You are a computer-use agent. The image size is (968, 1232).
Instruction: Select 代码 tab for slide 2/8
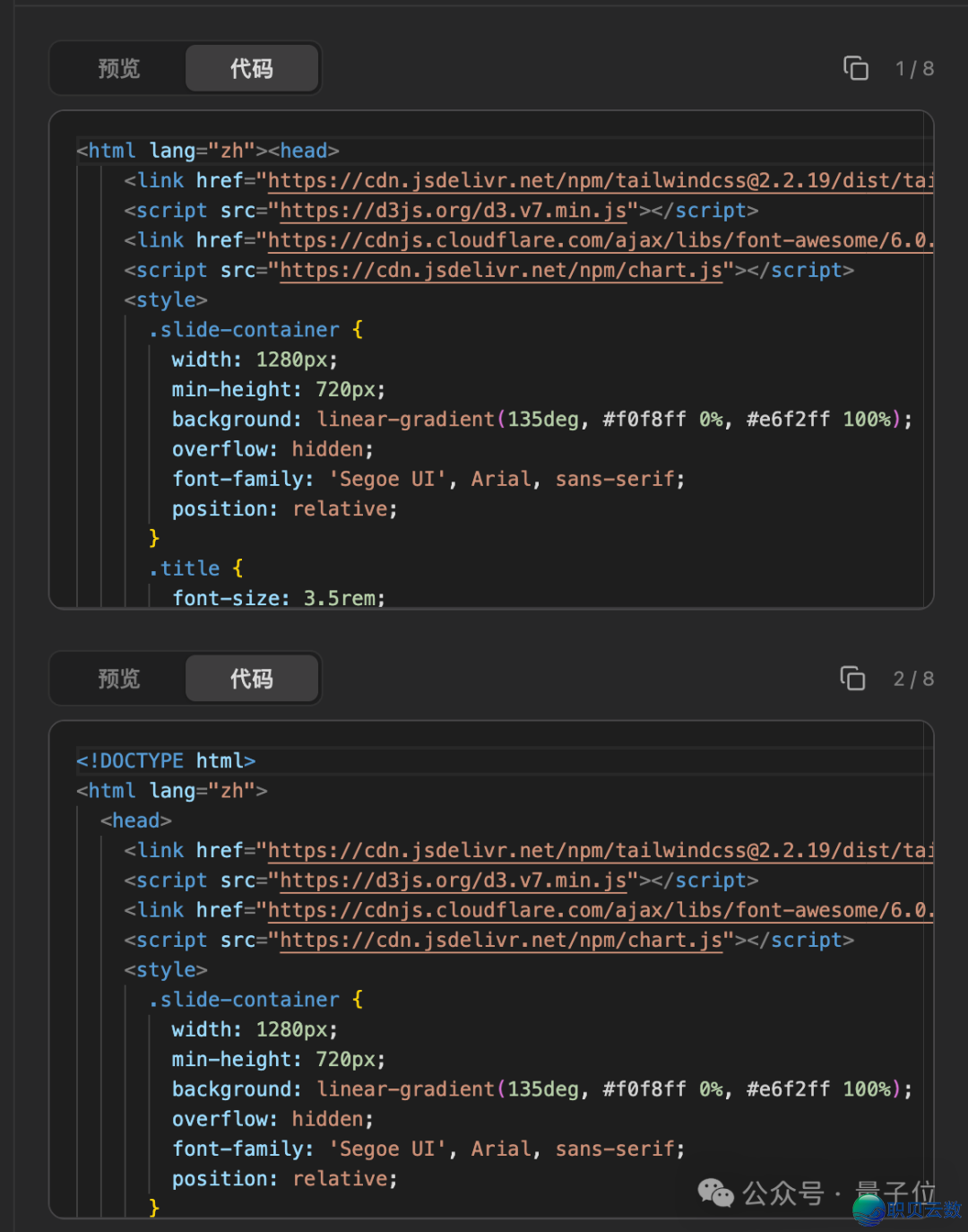click(252, 679)
